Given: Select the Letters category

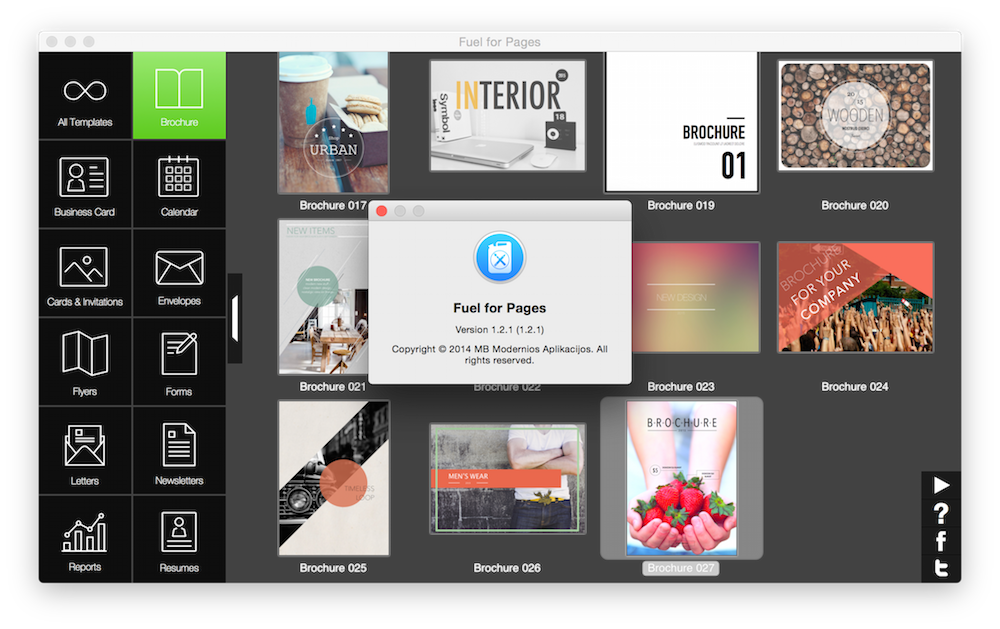Looking at the screenshot, I should [x=85, y=452].
